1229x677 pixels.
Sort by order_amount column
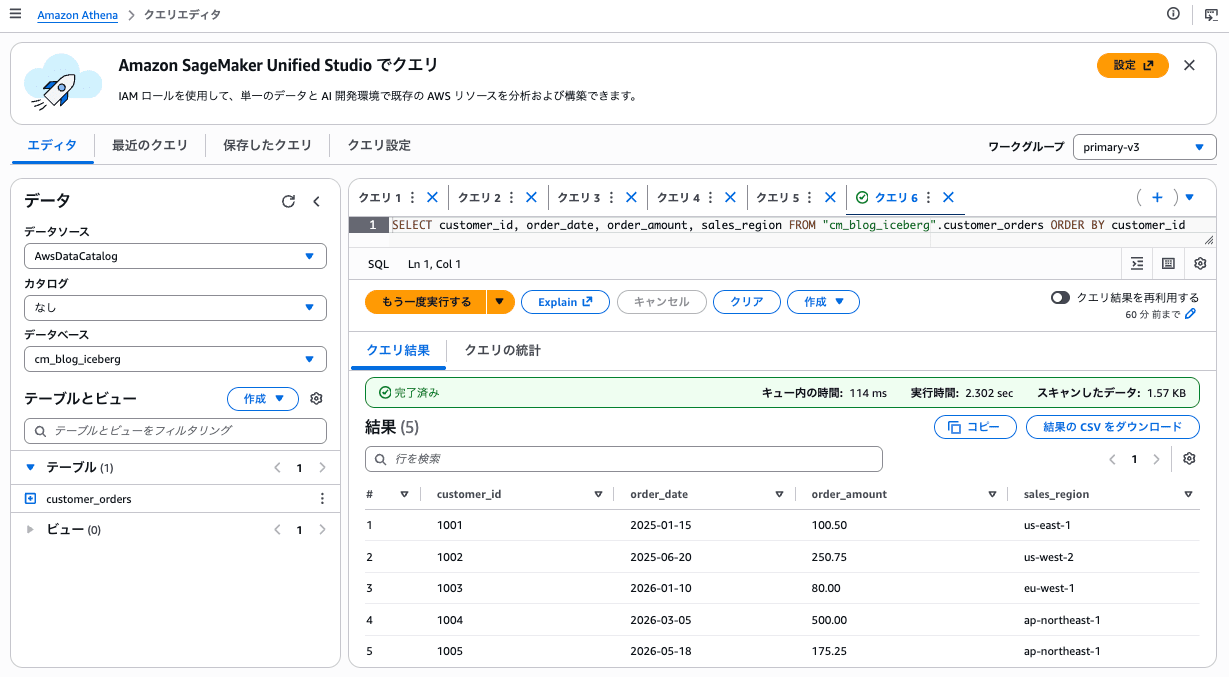coord(992,494)
